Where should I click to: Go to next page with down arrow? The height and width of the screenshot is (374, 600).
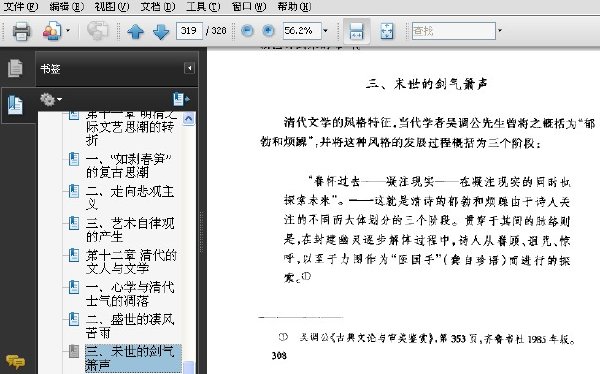(x=161, y=31)
